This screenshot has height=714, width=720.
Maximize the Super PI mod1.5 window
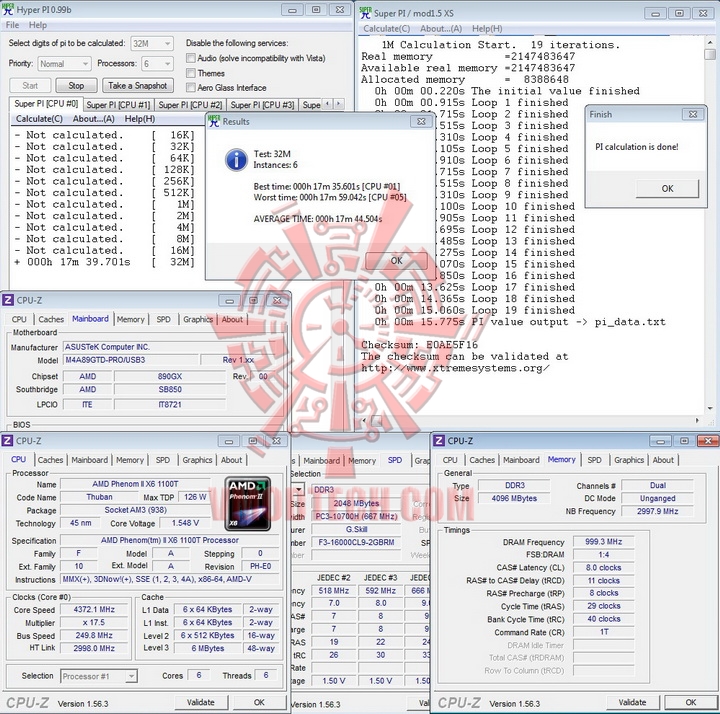point(679,13)
